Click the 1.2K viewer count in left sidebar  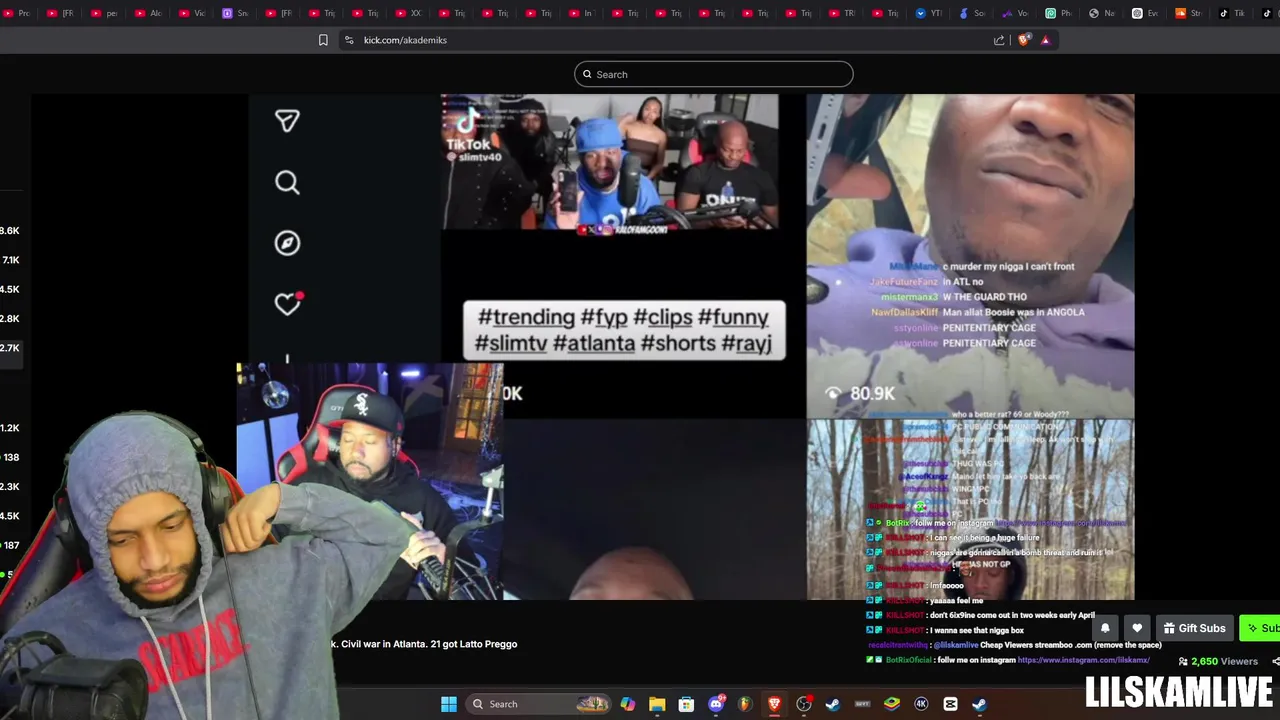coord(10,428)
